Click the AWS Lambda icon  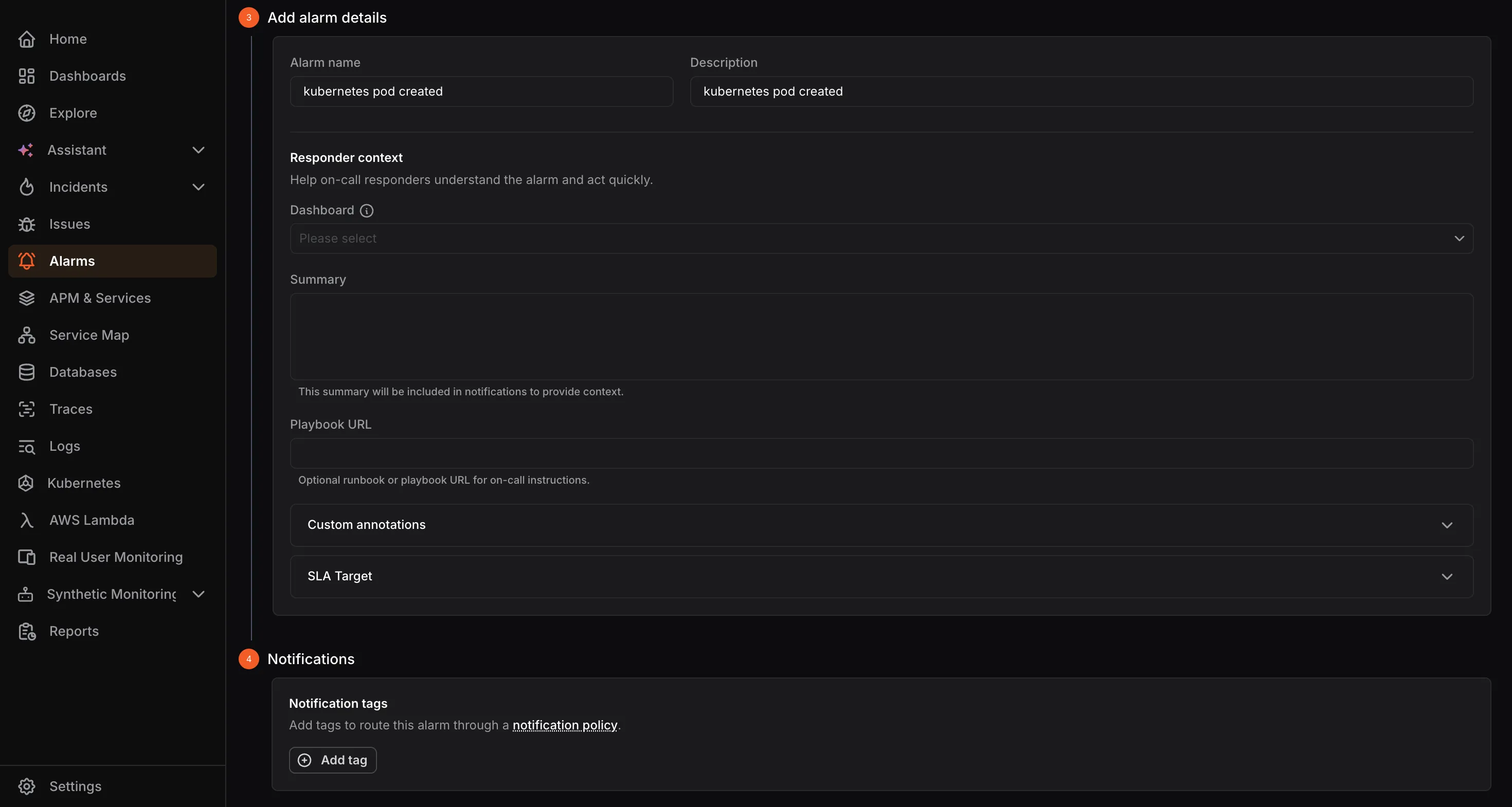click(x=26, y=520)
